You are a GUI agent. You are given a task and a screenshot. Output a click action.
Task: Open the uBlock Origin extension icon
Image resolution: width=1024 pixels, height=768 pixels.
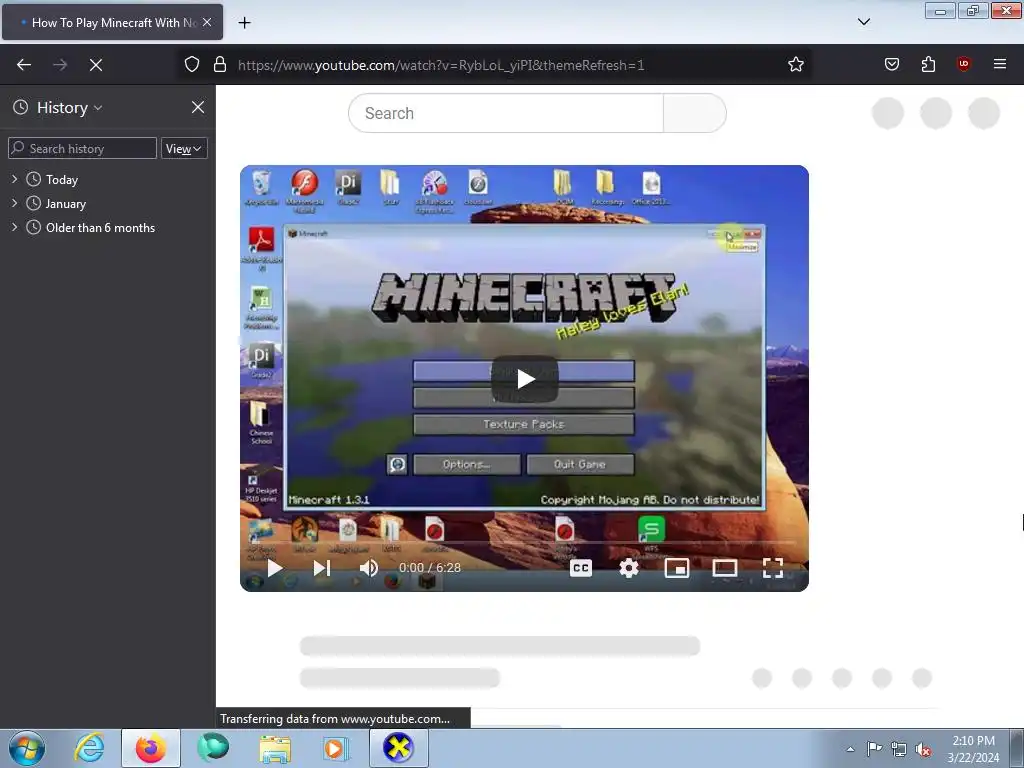pyautogui.click(x=964, y=65)
